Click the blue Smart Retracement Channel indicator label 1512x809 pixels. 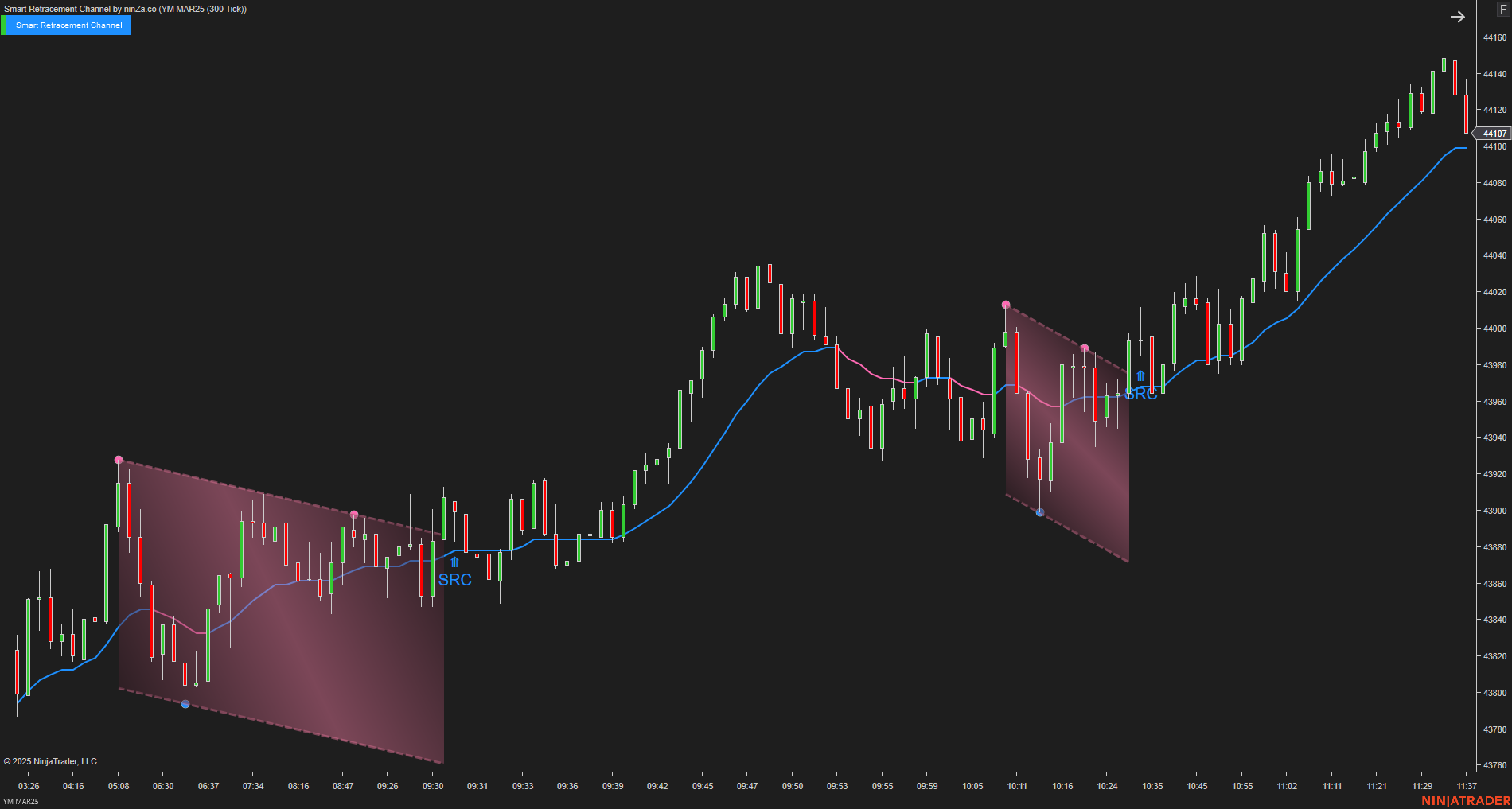click(x=71, y=25)
